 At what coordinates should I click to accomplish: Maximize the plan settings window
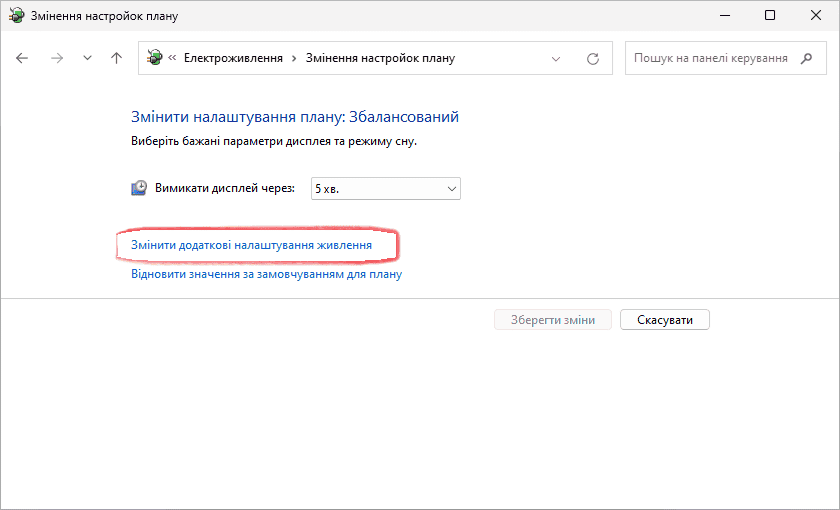[x=768, y=15]
